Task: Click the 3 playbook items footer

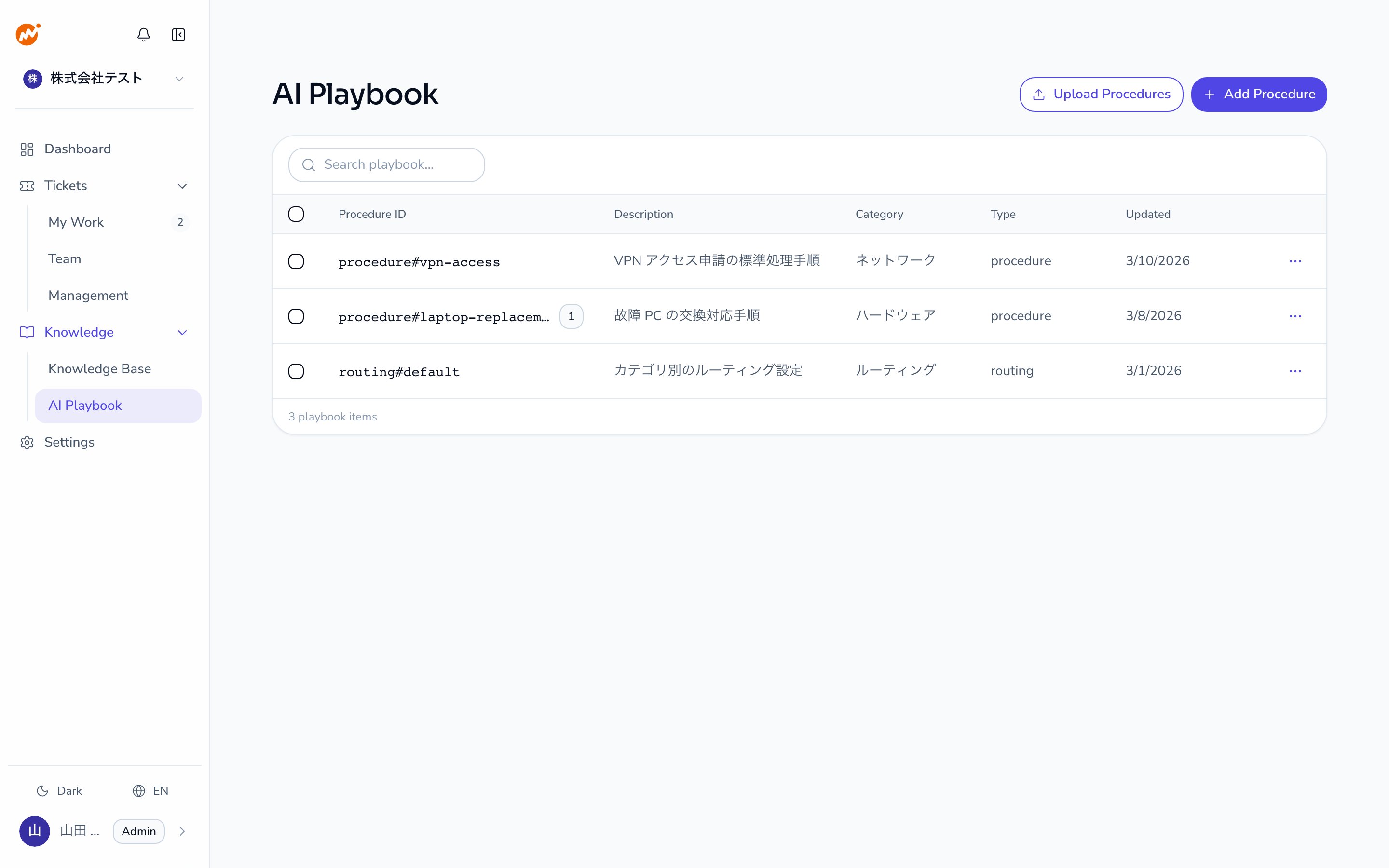Action: pyautogui.click(x=333, y=417)
